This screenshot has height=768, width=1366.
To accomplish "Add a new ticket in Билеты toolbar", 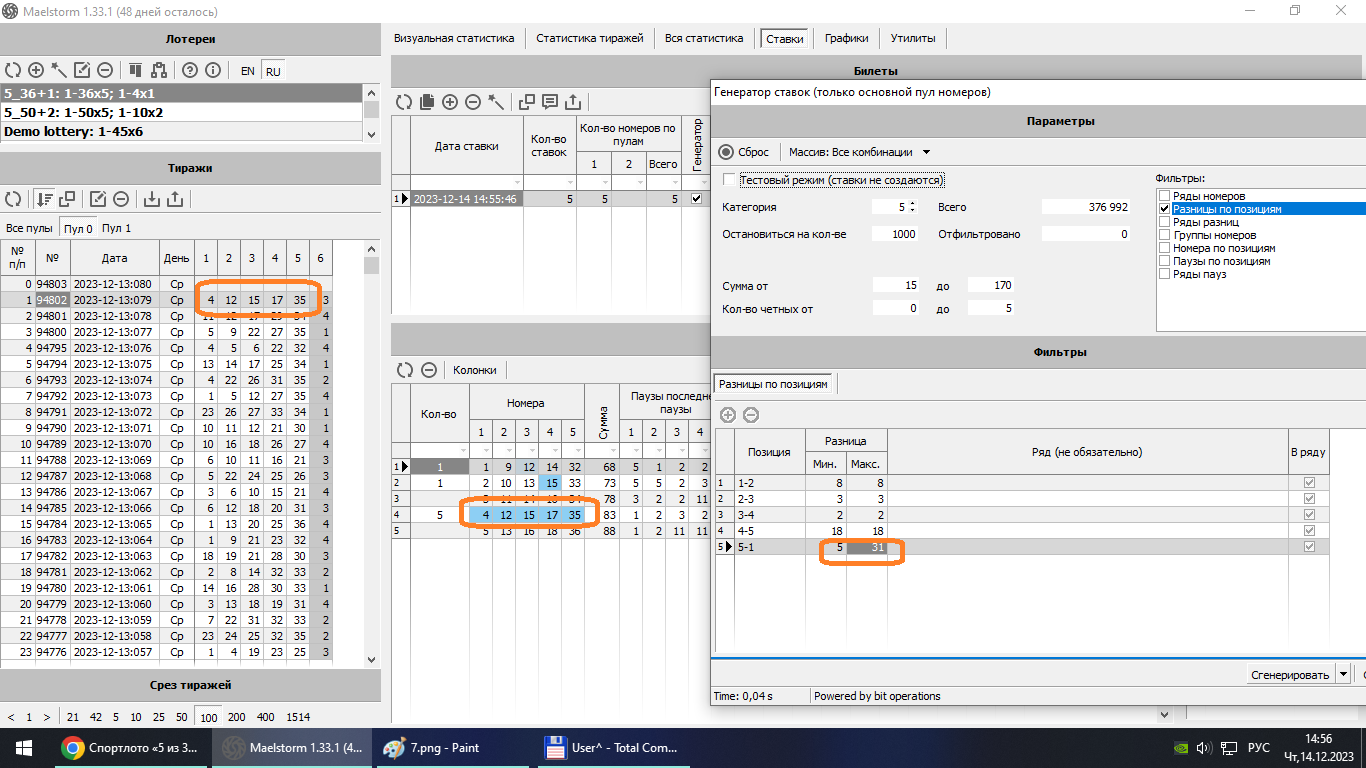I will (x=450, y=101).
